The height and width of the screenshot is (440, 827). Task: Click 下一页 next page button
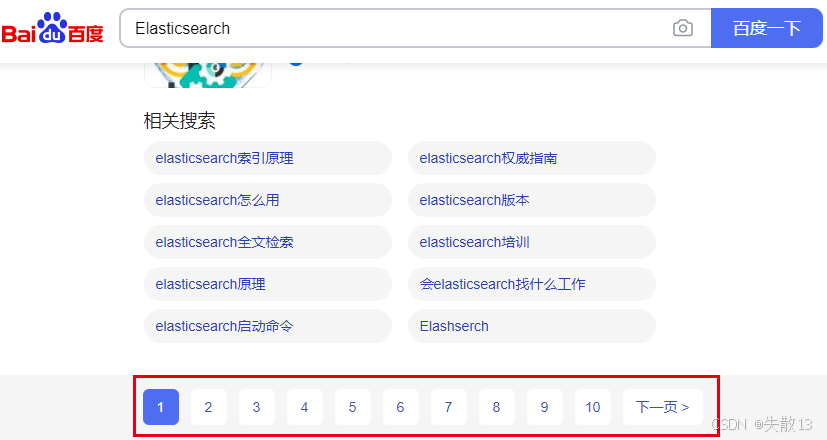[x=663, y=407]
